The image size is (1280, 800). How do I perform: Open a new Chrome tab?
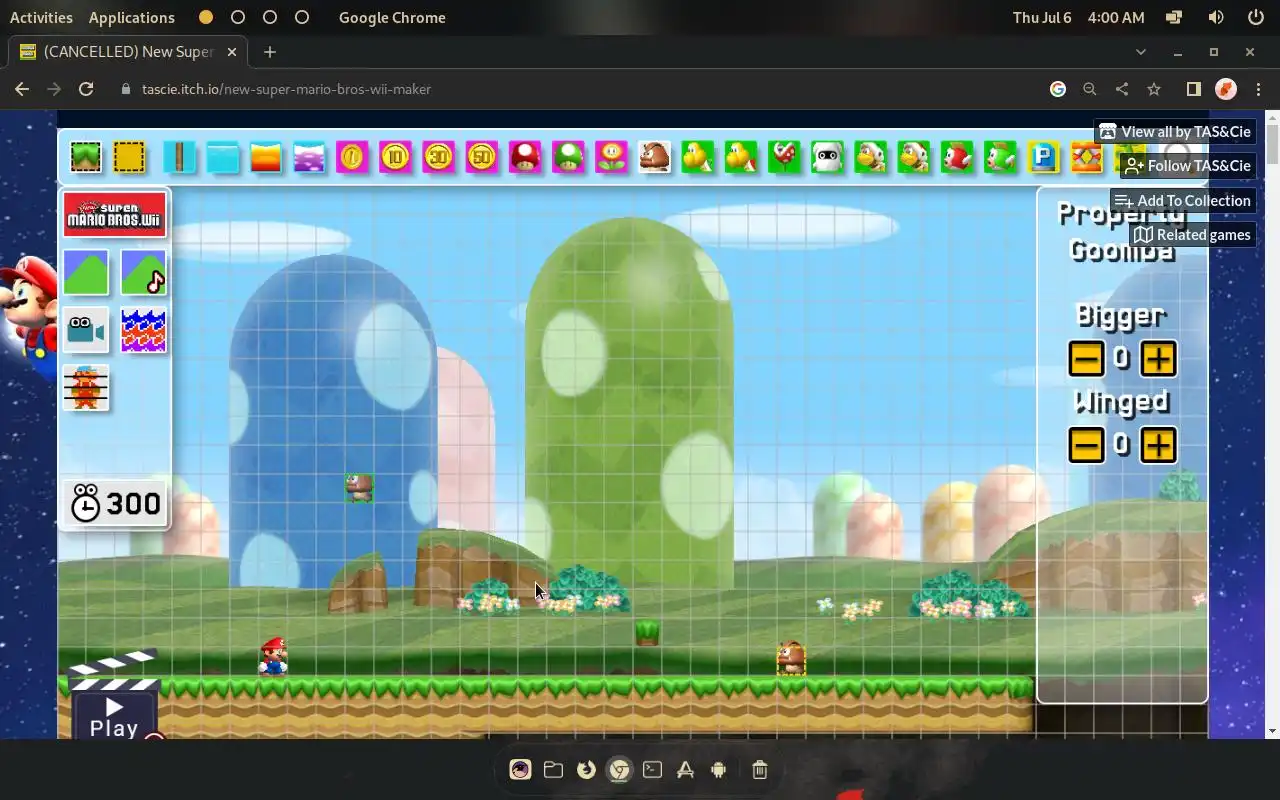pyautogui.click(x=270, y=52)
